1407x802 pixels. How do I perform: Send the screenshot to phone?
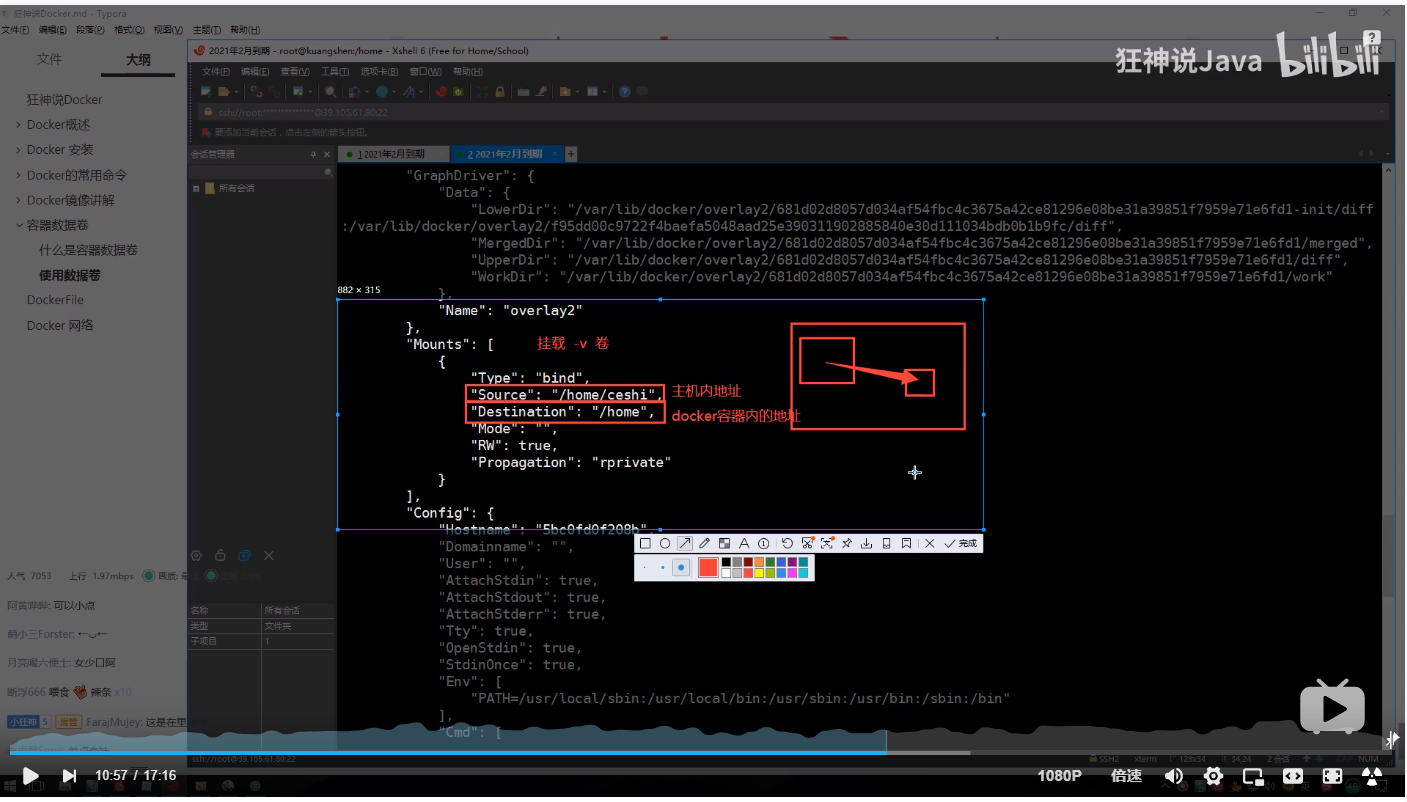(x=886, y=543)
